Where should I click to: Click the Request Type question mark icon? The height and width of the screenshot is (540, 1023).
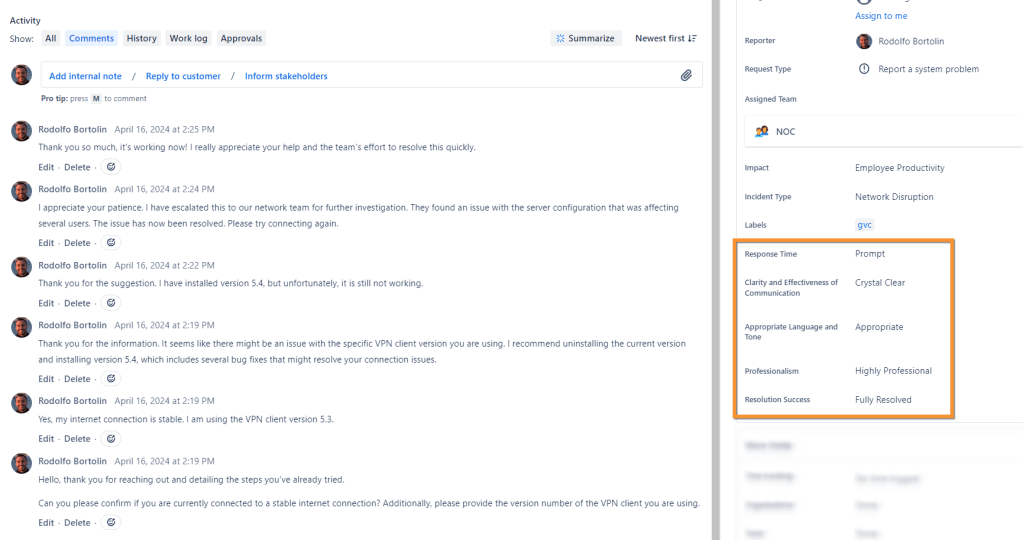tap(864, 69)
